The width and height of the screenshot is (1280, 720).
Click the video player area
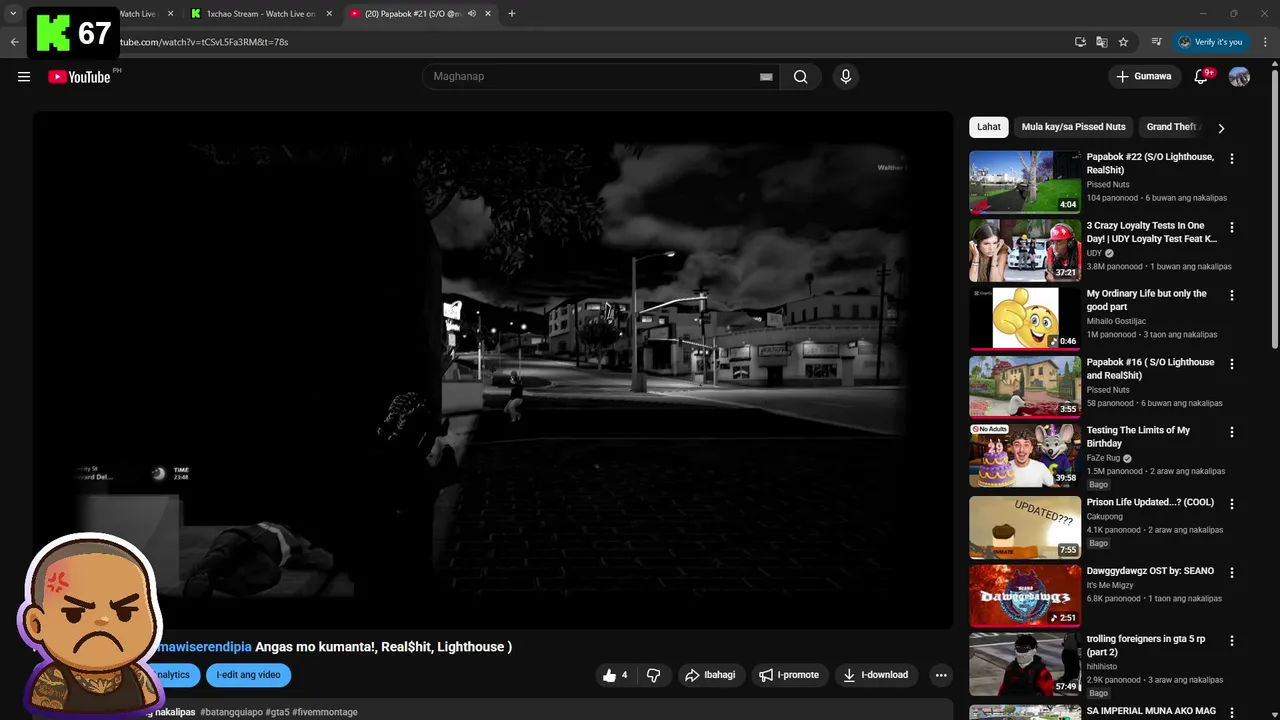click(493, 370)
